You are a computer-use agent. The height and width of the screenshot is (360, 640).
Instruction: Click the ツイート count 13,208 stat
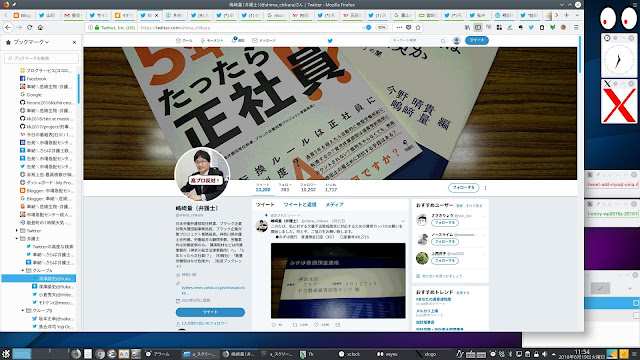[263, 187]
